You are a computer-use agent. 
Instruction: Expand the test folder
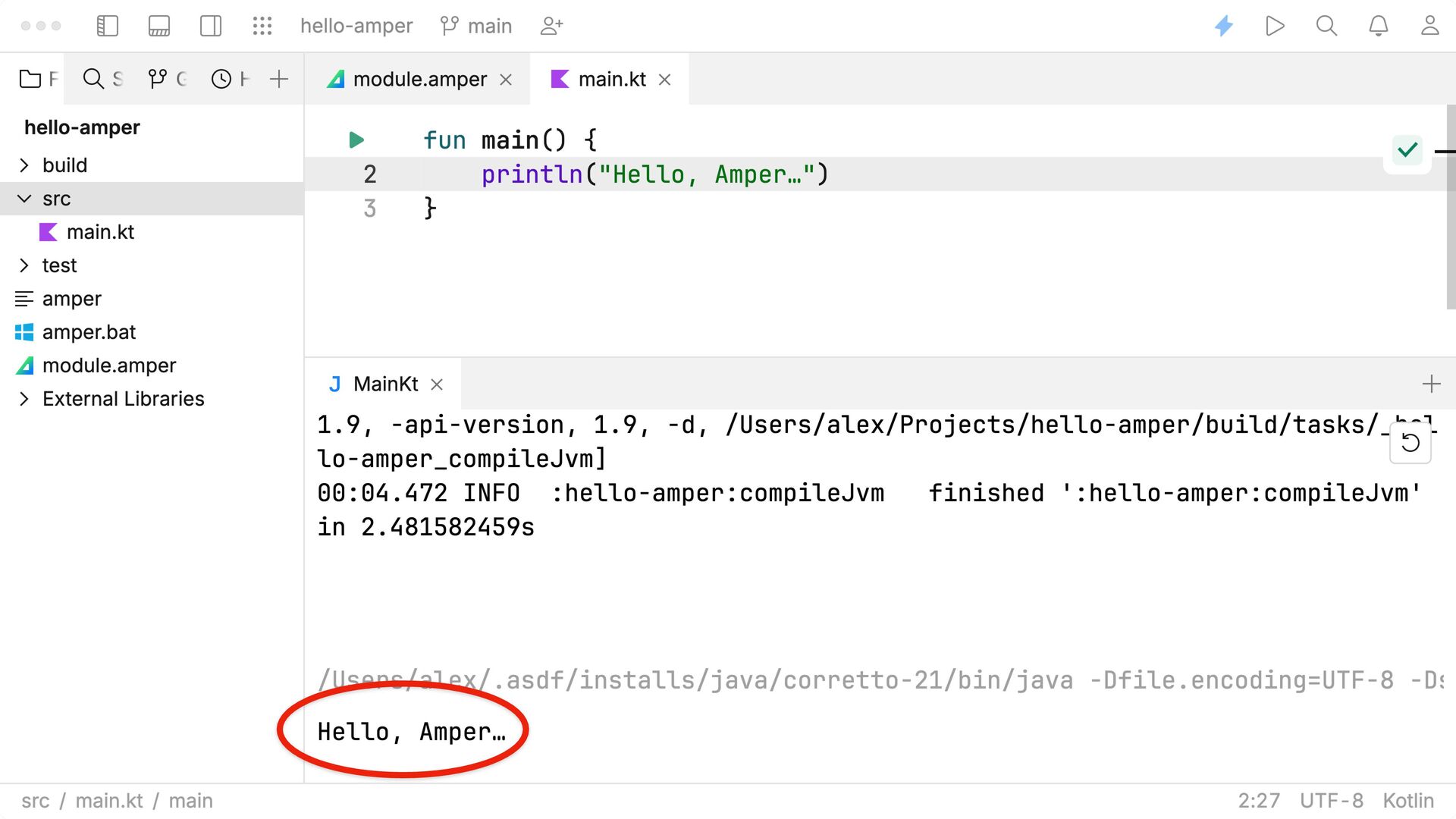pos(24,265)
